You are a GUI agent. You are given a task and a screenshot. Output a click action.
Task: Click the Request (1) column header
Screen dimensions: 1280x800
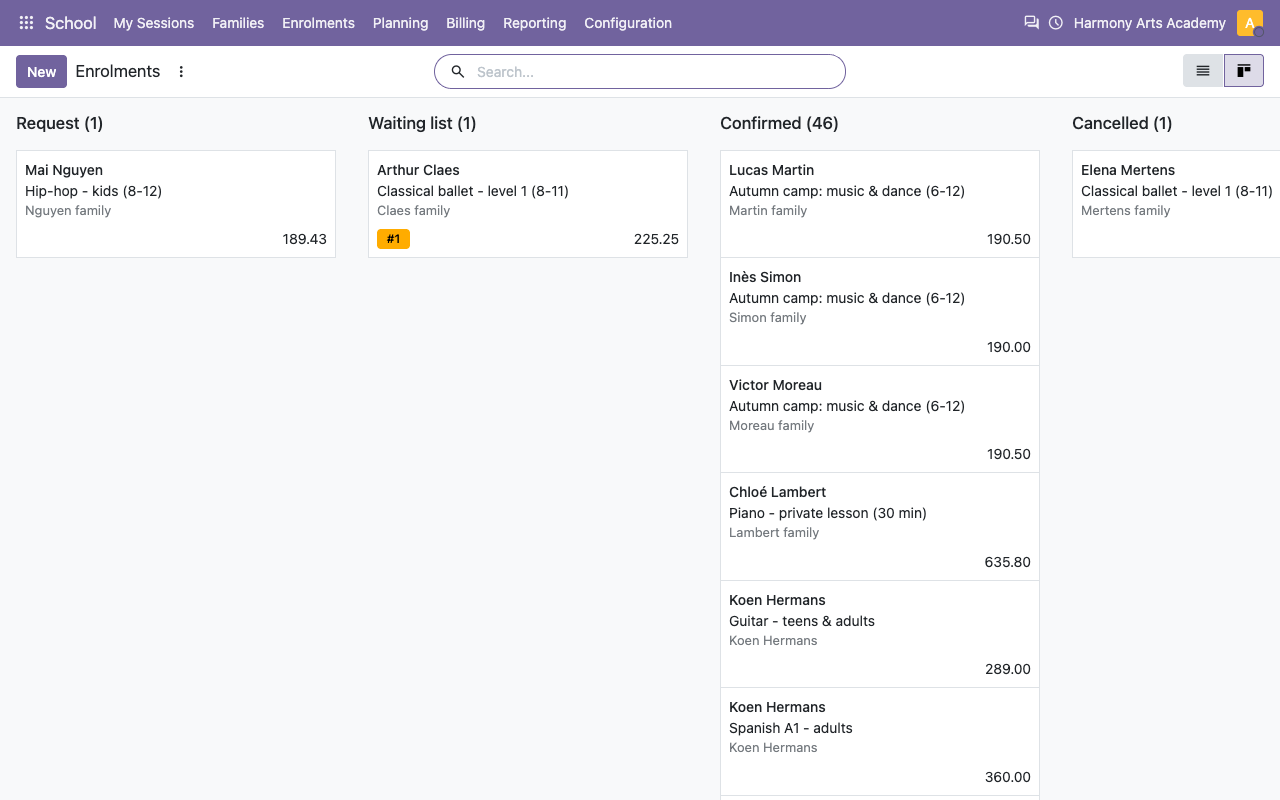point(60,123)
